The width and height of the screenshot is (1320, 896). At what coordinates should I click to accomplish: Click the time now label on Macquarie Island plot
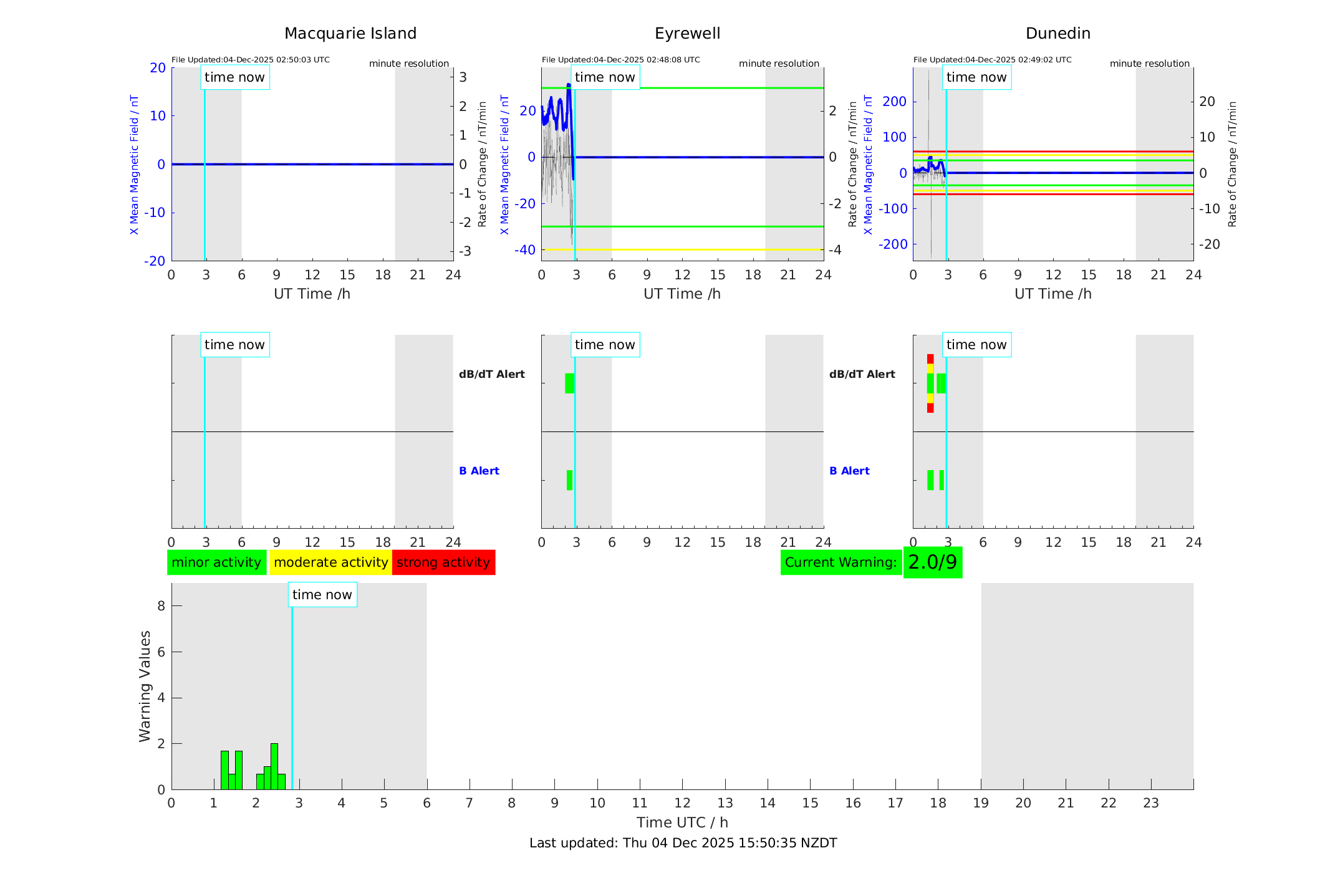point(234,77)
